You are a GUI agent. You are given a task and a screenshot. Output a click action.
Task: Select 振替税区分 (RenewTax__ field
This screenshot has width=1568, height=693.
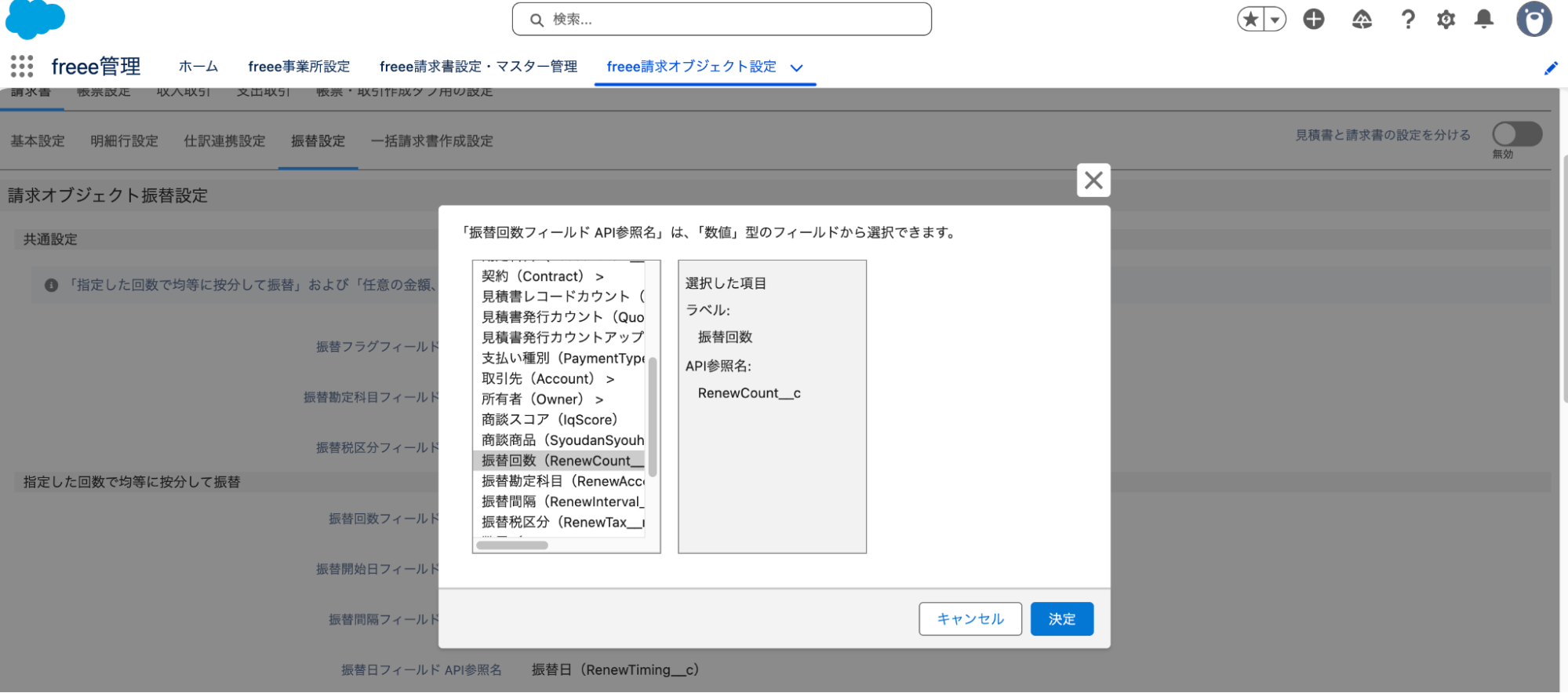558,522
